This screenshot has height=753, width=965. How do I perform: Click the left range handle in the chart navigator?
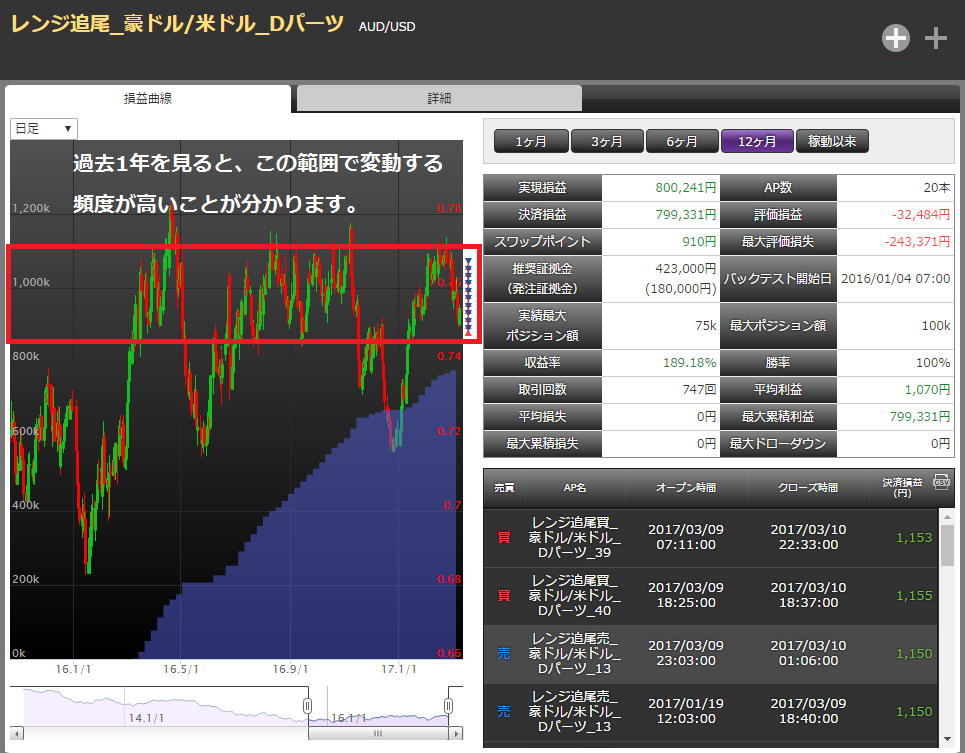coord(308,706)
